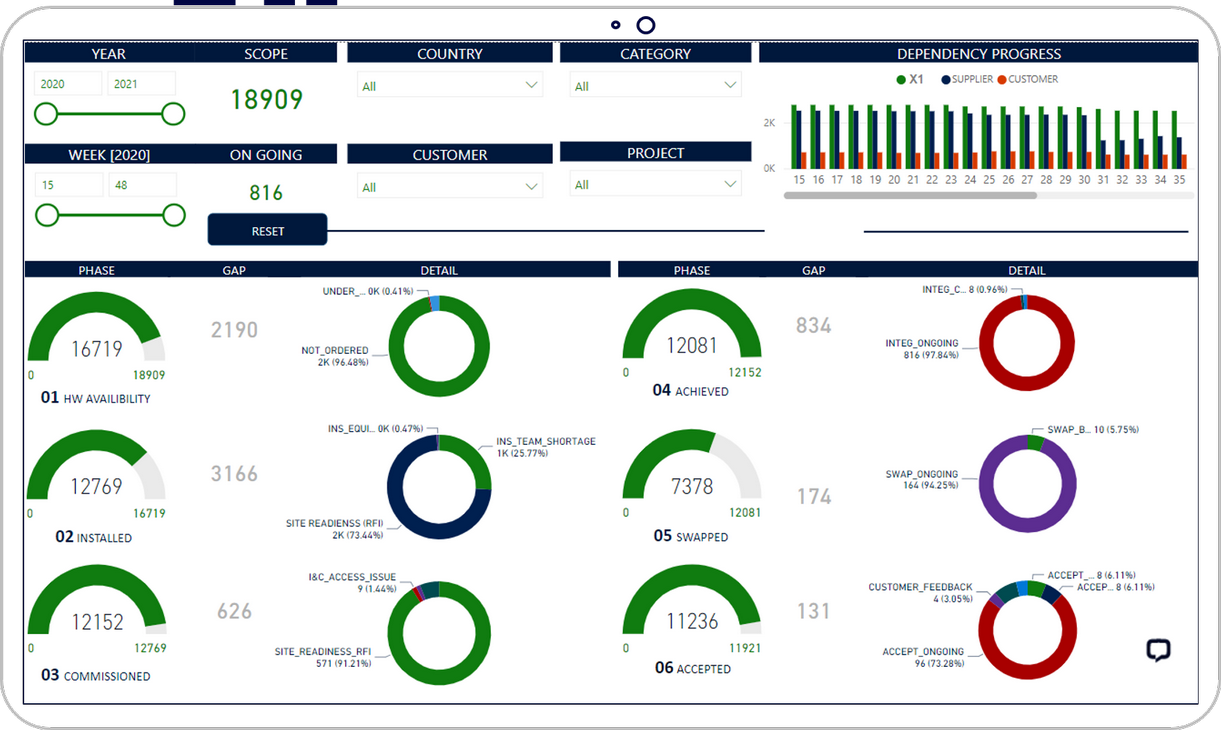The height and width of the screenshot is (730, 1221).
Task: Open the CATEGORY dropdown list
Action: coord(655,86)
